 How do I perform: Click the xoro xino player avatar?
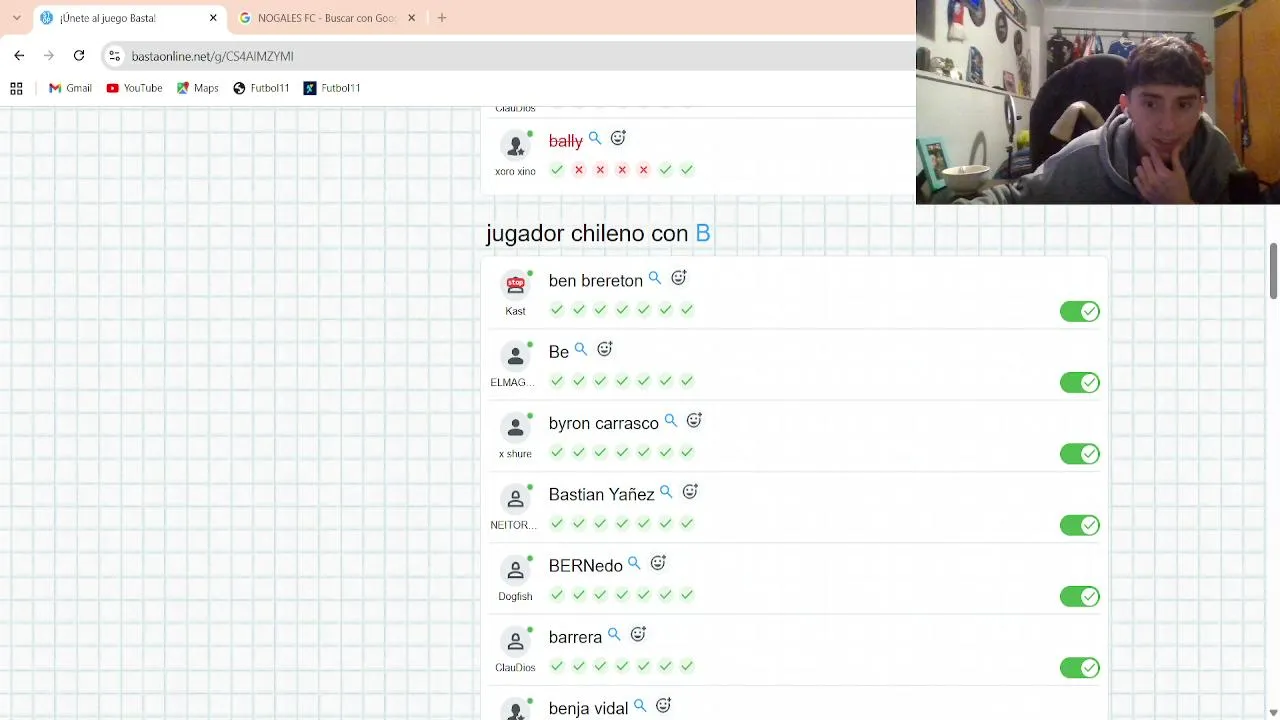[x=515, y=145]
